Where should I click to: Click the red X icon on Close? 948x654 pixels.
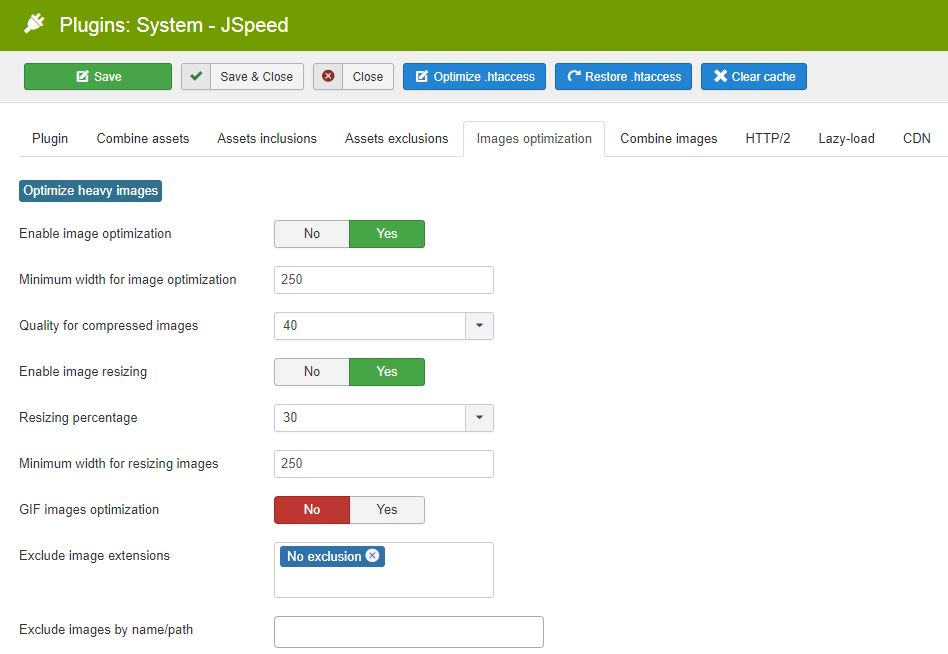pyautogui.click(x=328, y=77)
